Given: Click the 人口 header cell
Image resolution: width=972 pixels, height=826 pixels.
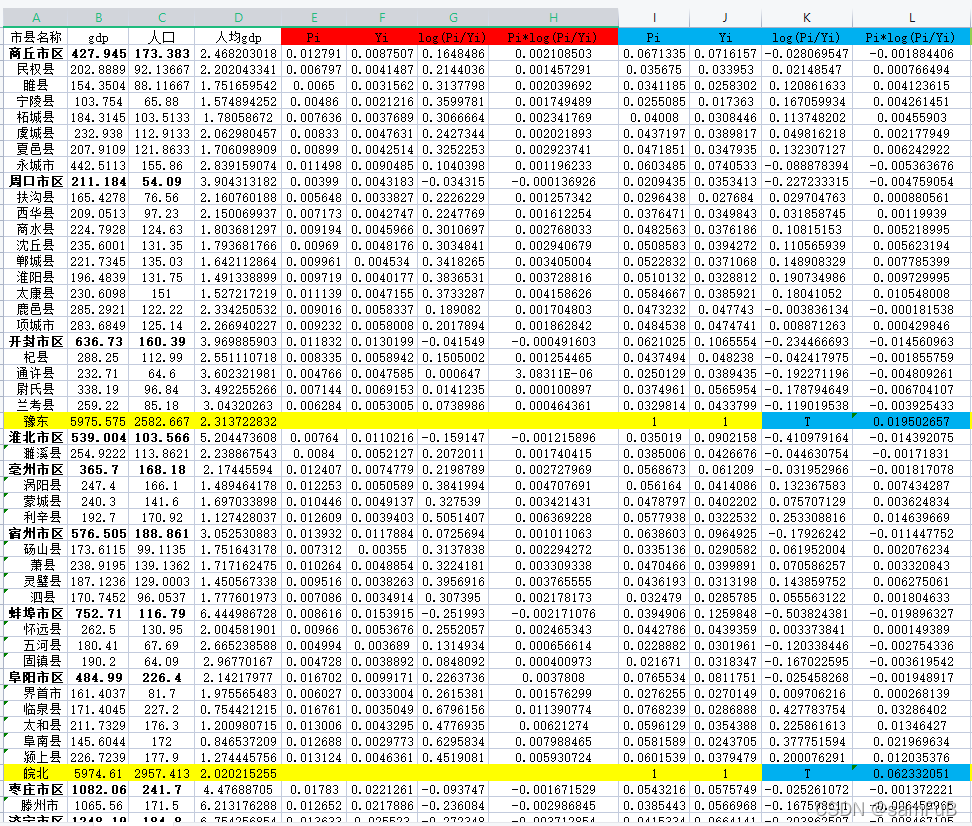Looking at the screenshot, I should tap(162, 37).
